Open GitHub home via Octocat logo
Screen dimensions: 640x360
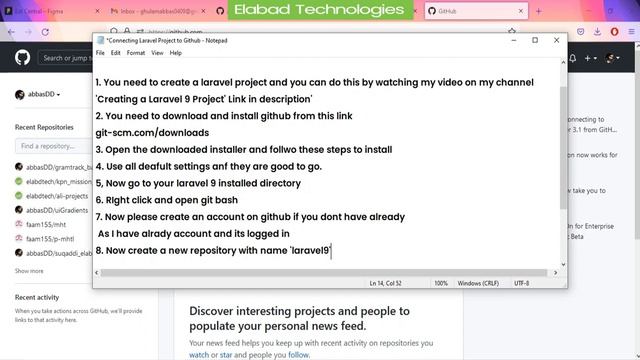(x=22, y=58)
